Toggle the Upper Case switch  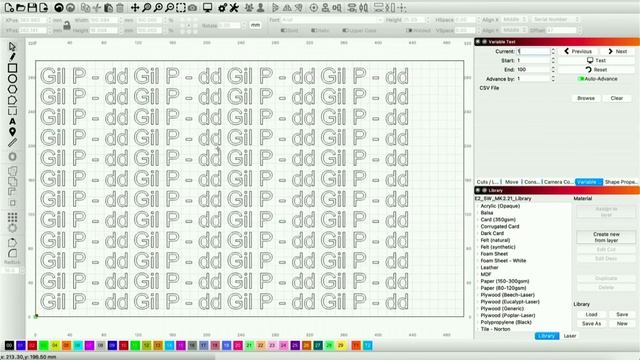tap(345, 30)
